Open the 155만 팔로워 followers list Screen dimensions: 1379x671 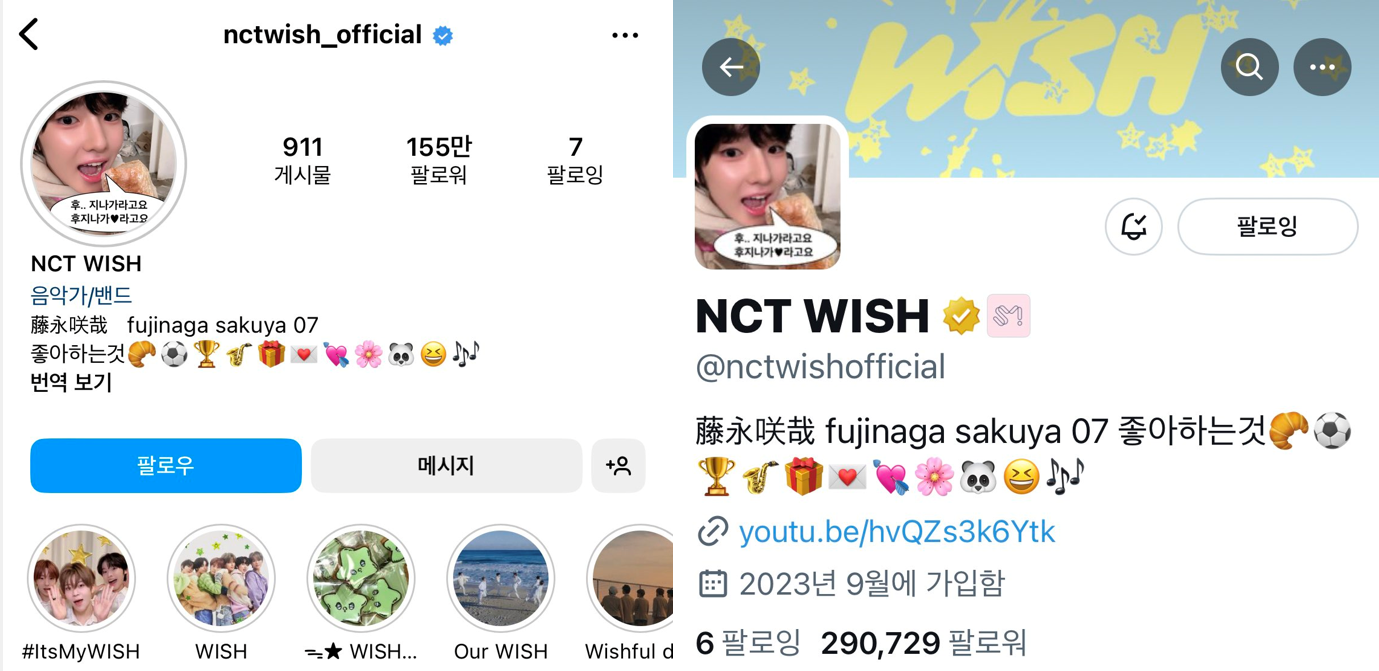click(439, 160)
